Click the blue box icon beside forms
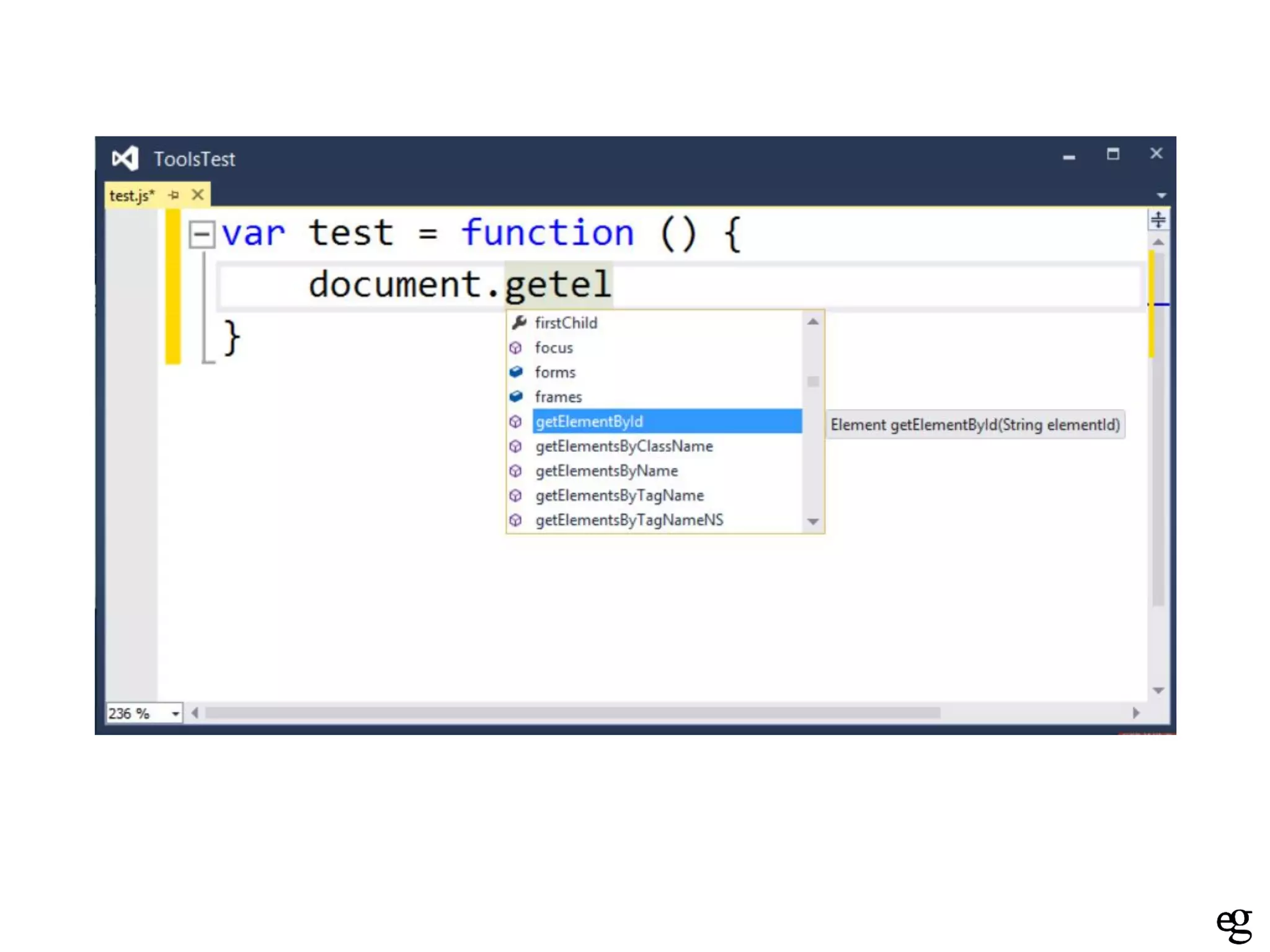 516,372
